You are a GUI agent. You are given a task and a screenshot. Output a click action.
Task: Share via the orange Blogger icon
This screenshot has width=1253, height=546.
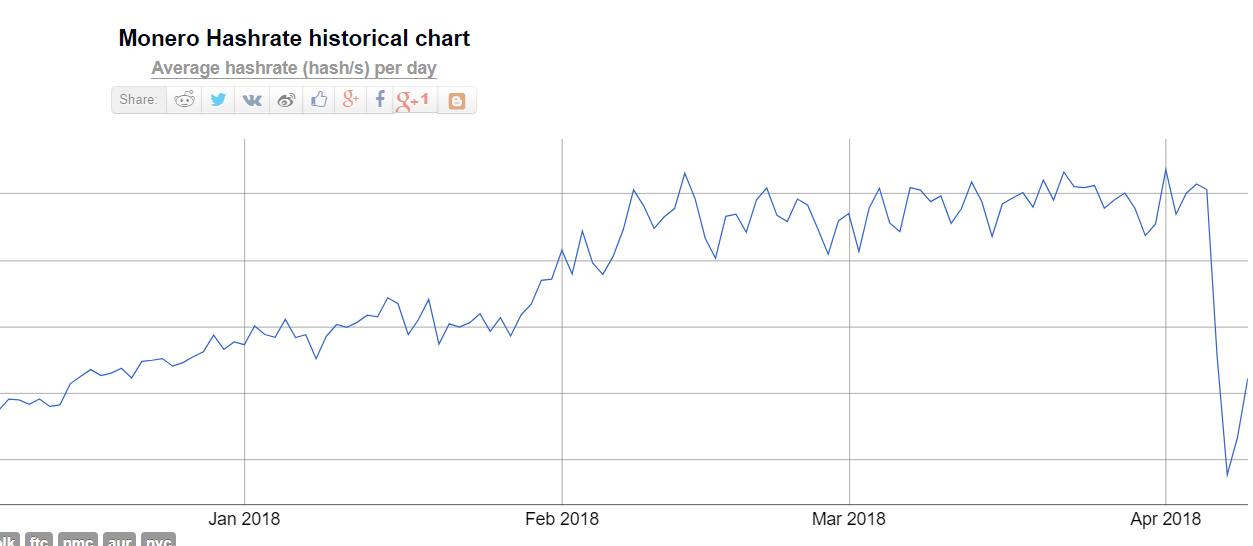(457, 101)
